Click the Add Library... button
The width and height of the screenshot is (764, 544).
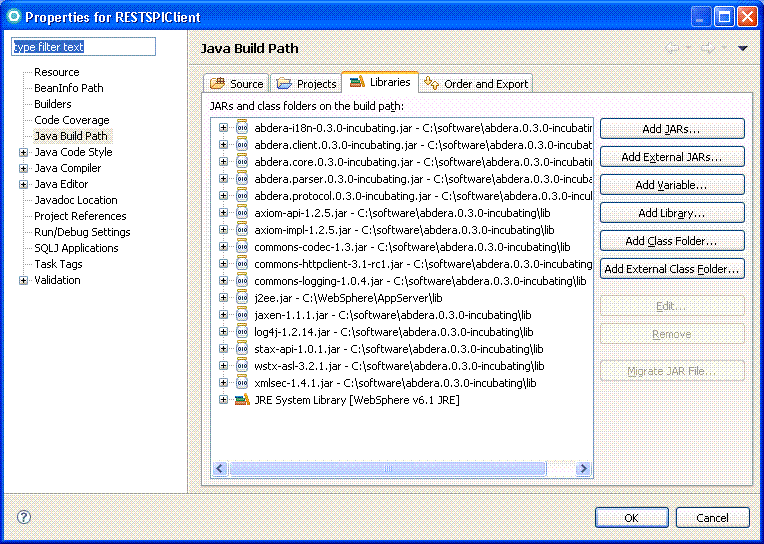(x=672, y=213)
